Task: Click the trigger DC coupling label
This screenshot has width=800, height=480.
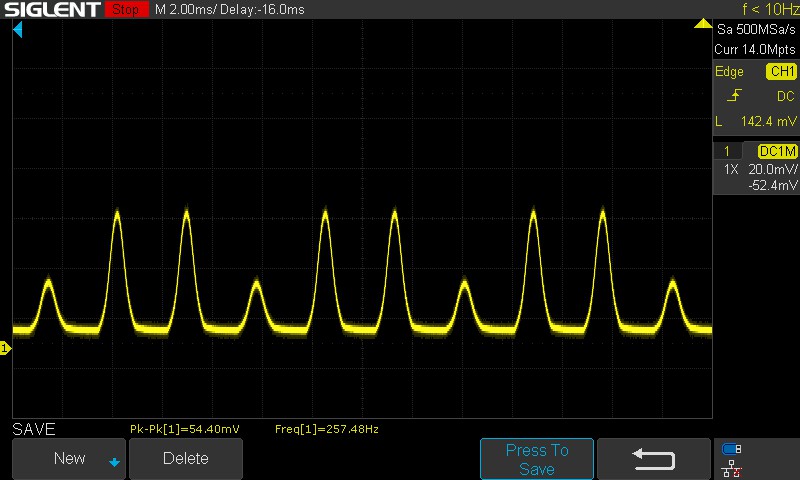Action: point(785,96)
